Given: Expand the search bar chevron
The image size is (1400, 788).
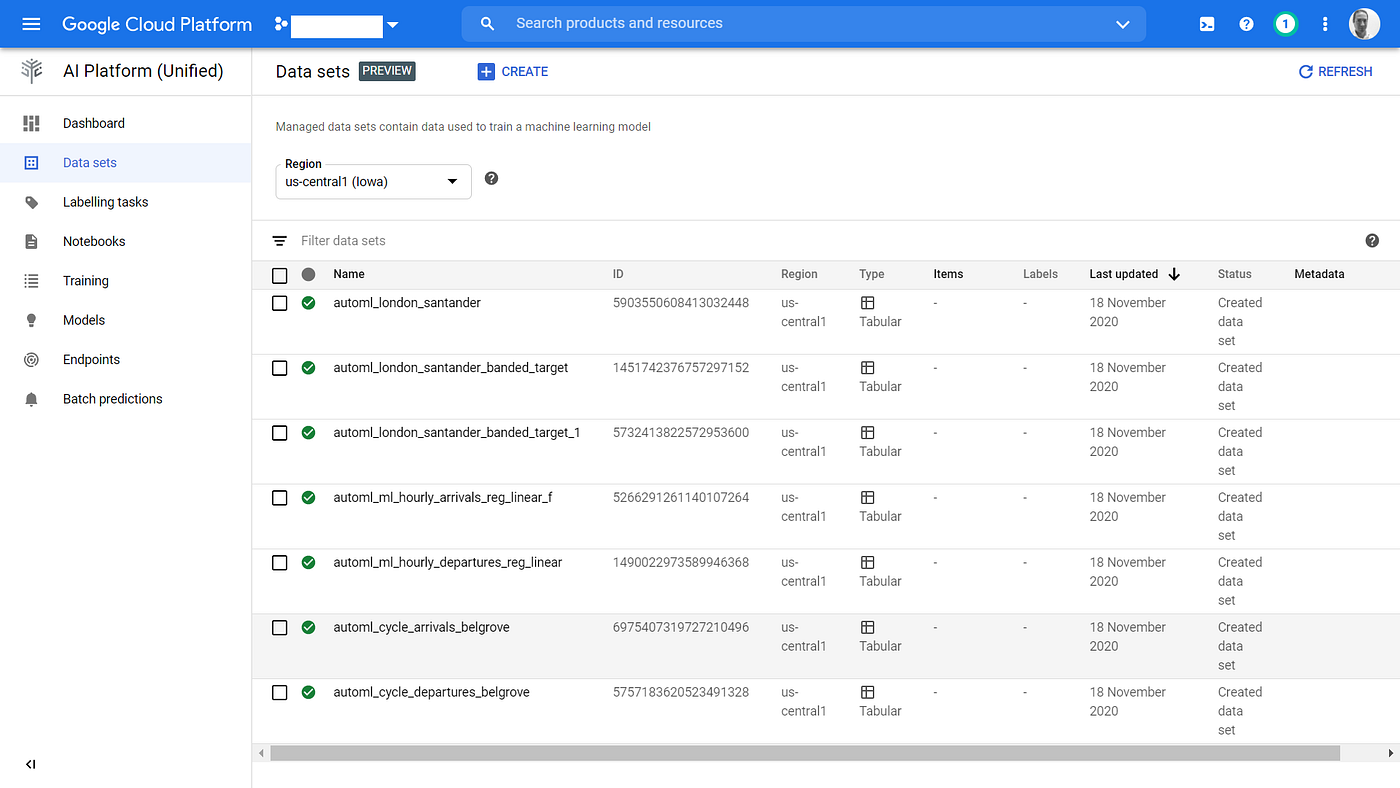Looking at the screenshot, I should click(x=1122, y=24).
